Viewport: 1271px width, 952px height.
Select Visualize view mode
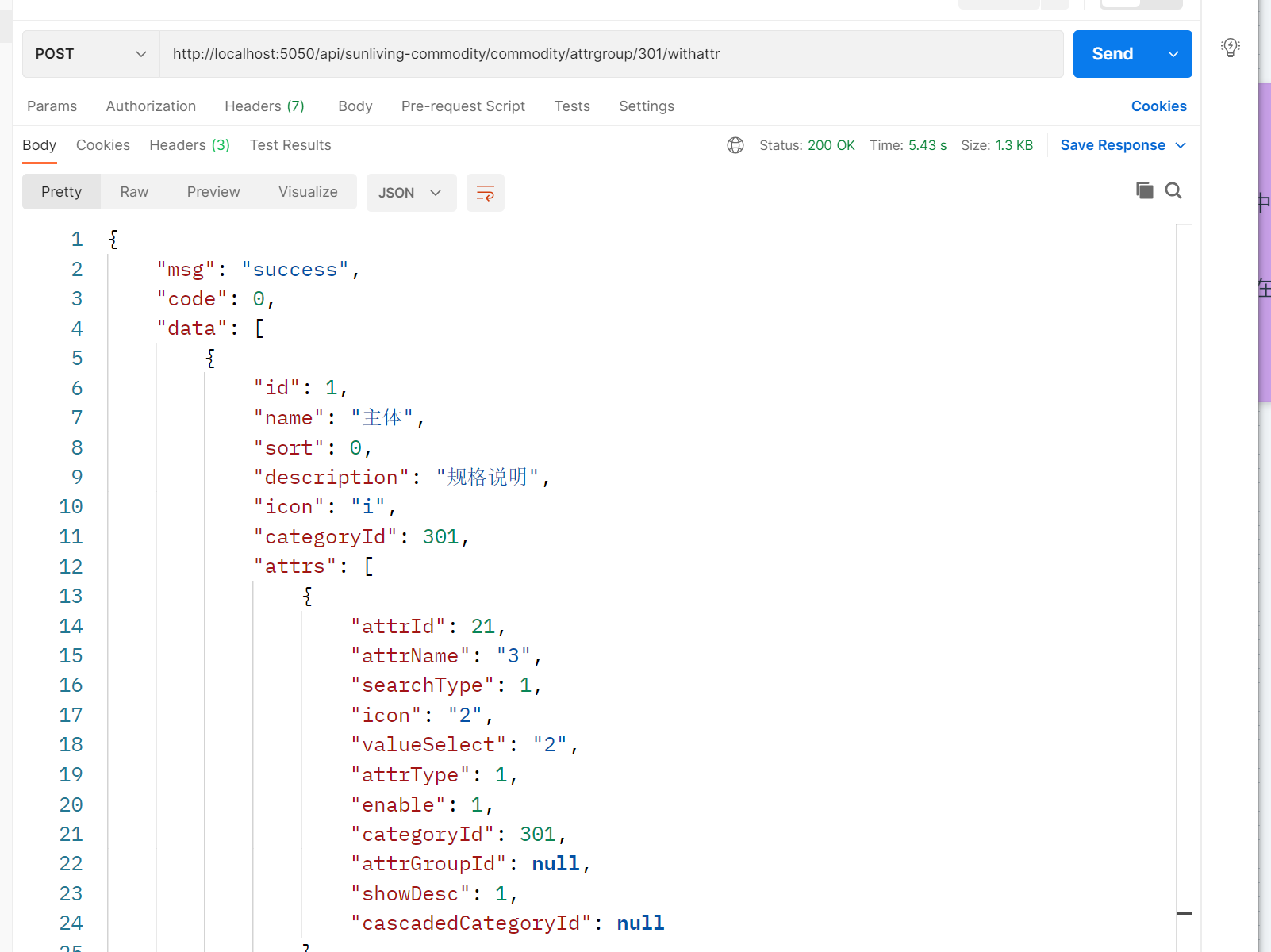(x=308, y=192)
